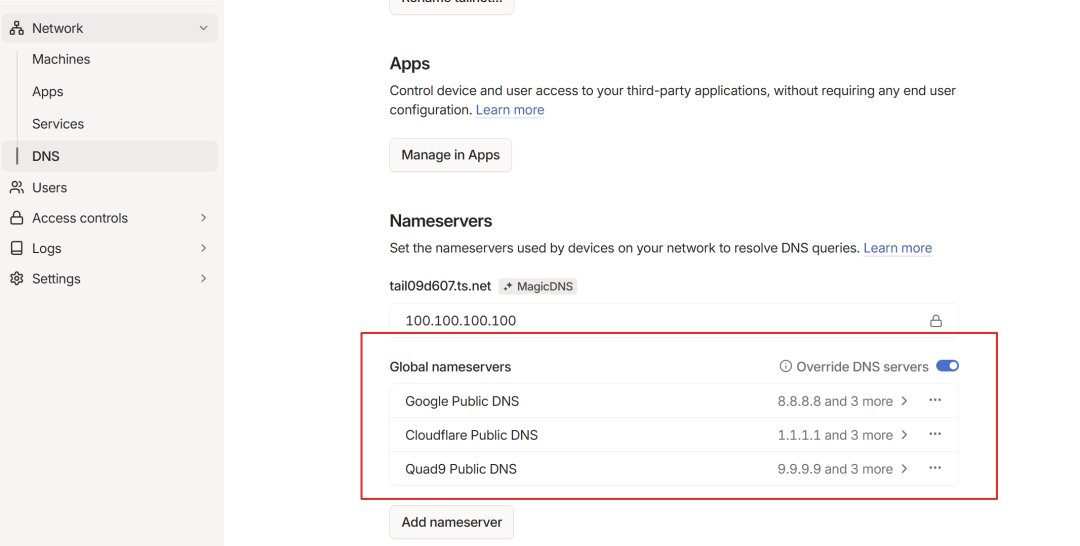Click the Network icon in sidebar
The height and width of the screenshot is (546, 1080).
point(17,28)
